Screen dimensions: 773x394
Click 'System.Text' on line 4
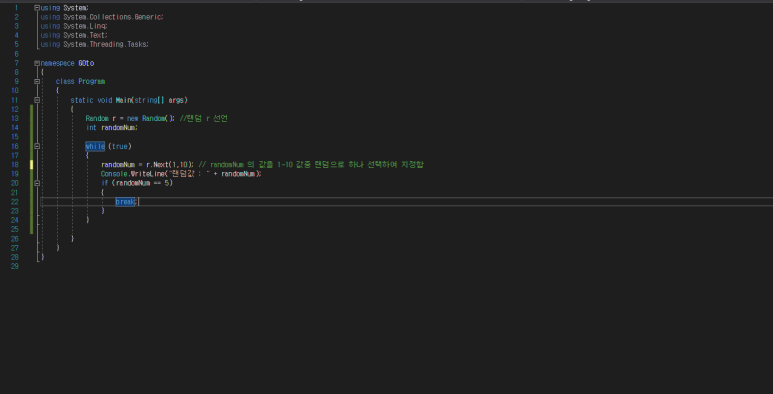(x=84, y=36)
